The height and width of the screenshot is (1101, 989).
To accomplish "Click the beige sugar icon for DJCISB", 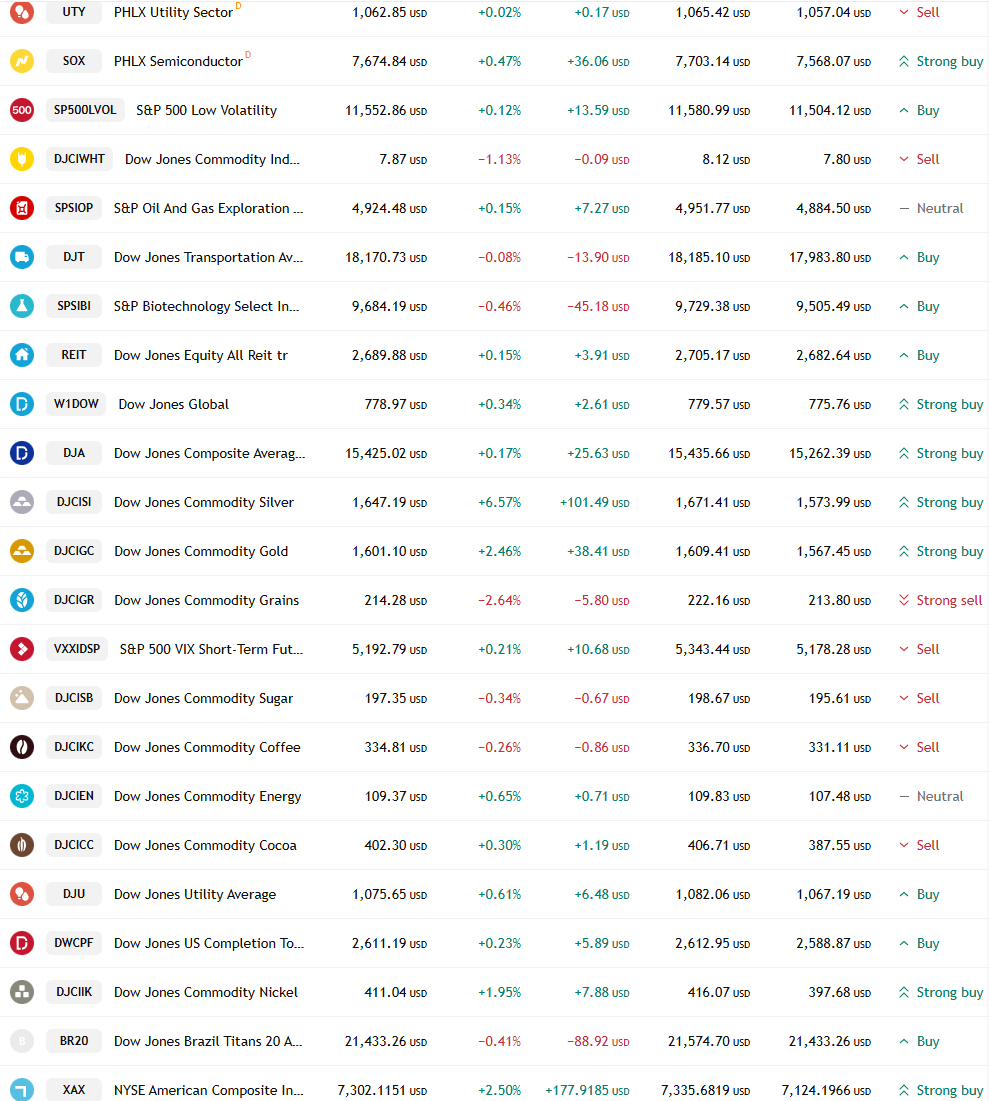I will (22, 698).
